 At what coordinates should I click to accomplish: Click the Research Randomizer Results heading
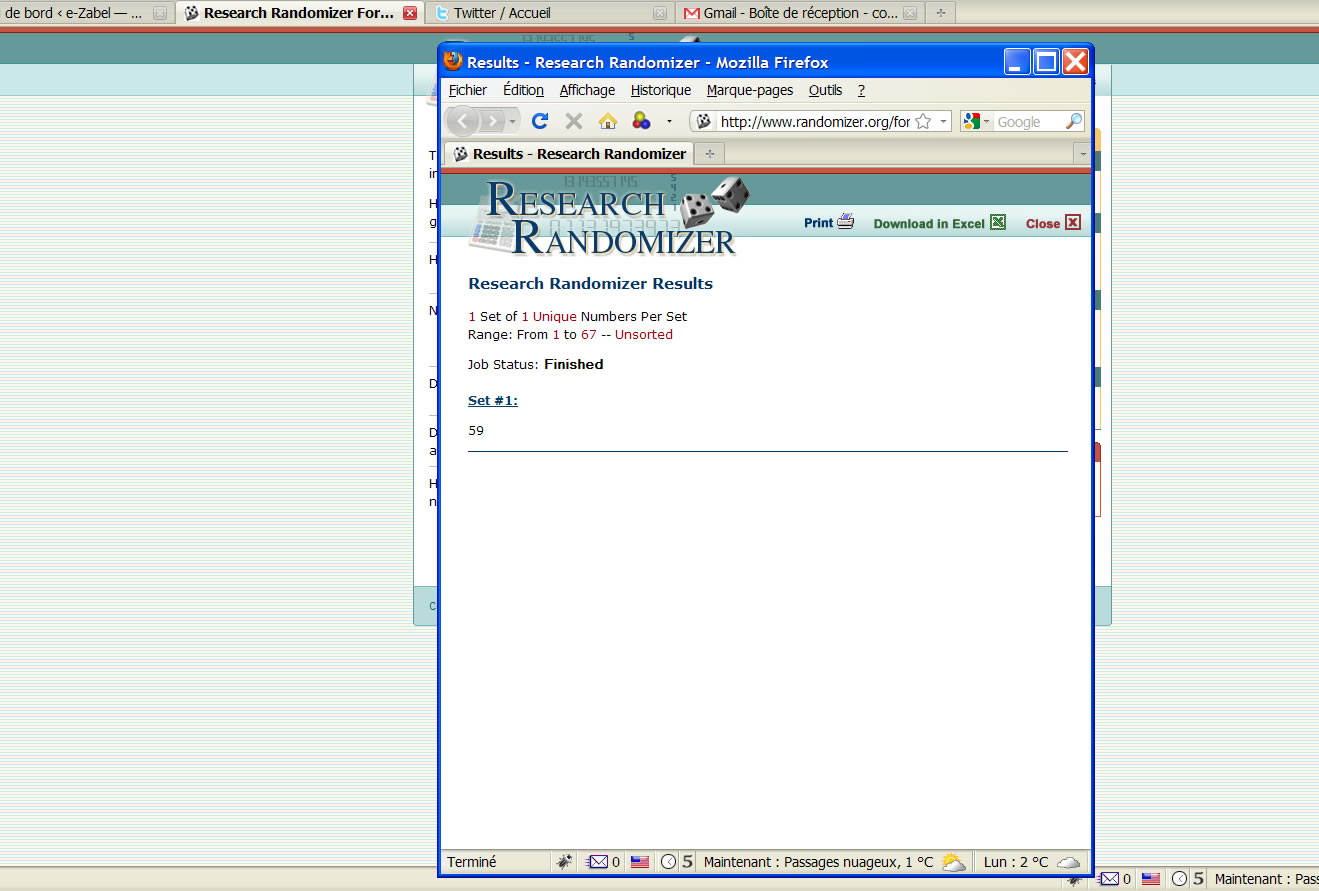click(x=590, y=284)
